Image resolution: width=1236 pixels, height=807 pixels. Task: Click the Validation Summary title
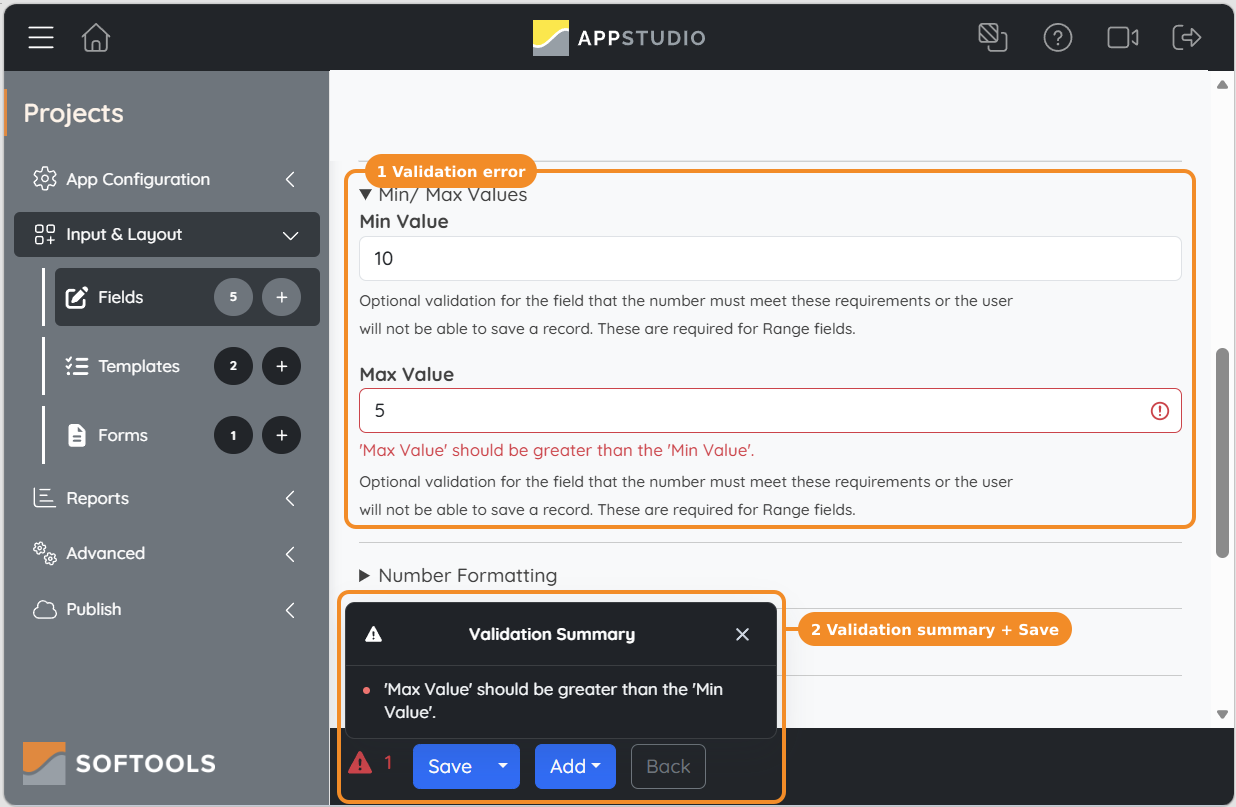552,634
